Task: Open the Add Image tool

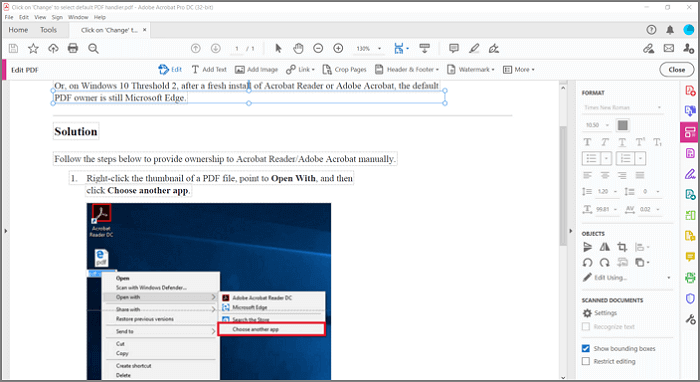Action: (256, 70)
